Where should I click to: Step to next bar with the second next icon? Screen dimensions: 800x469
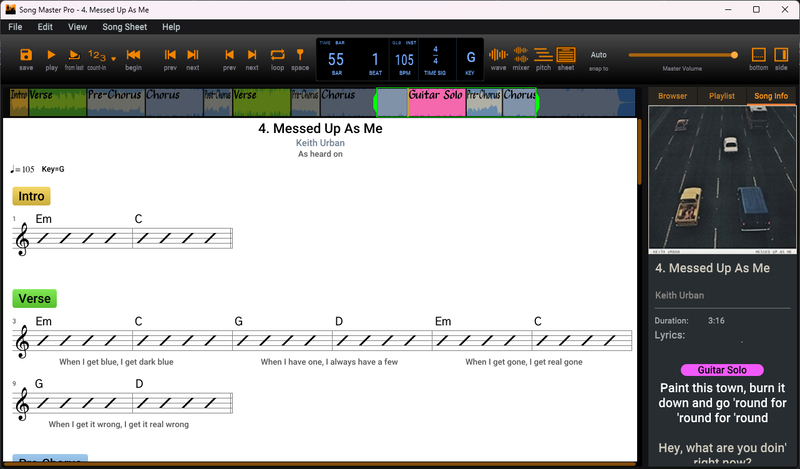coord(252,55)
